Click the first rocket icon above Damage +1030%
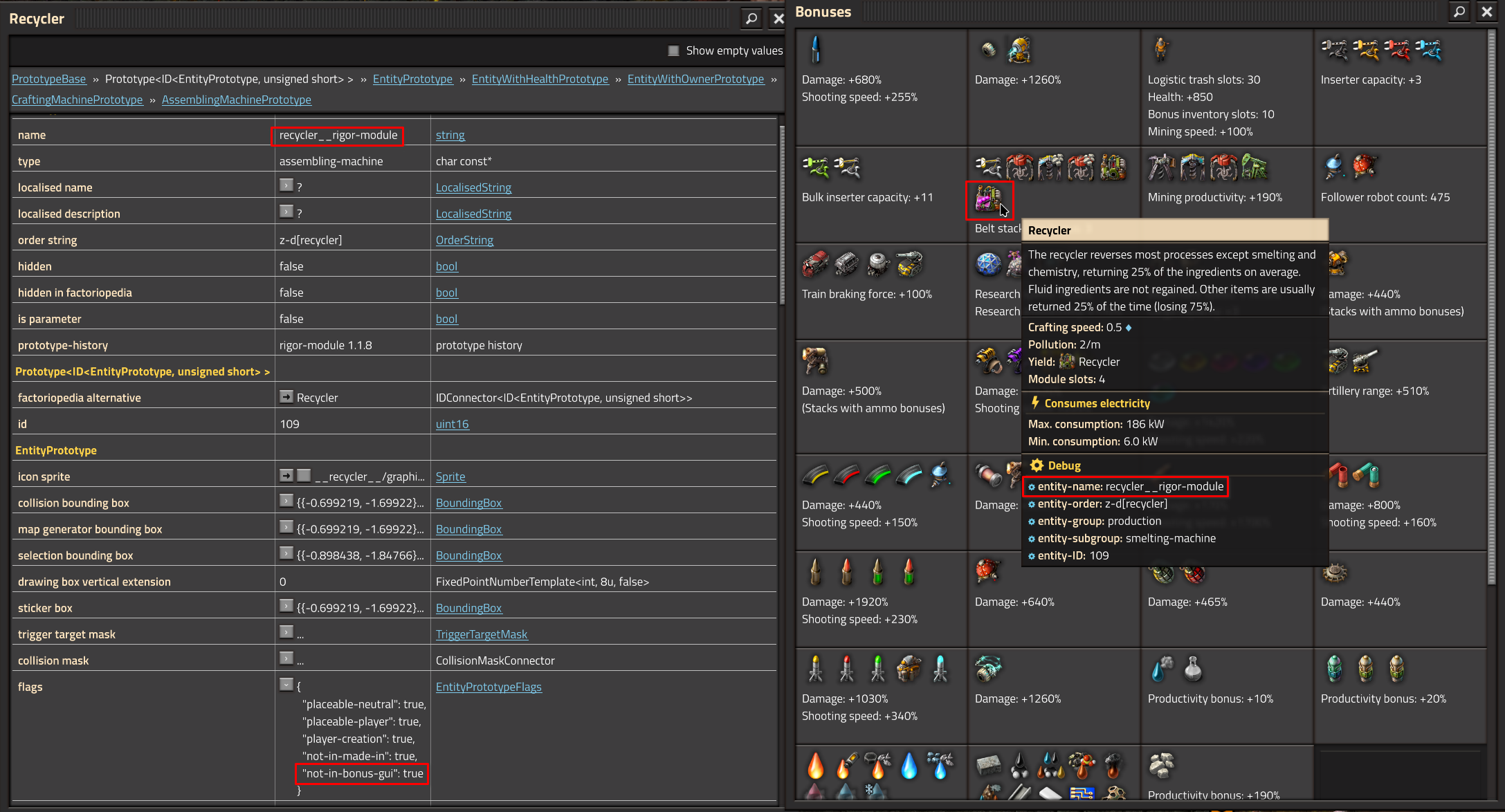1505x812 pixels. [816, 669]
